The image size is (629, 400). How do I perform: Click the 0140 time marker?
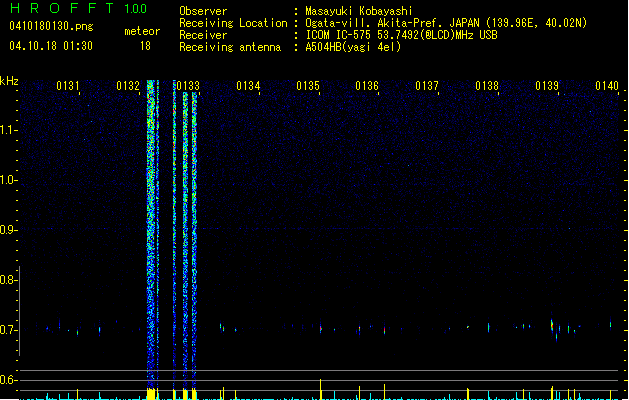tap(607, 86)
